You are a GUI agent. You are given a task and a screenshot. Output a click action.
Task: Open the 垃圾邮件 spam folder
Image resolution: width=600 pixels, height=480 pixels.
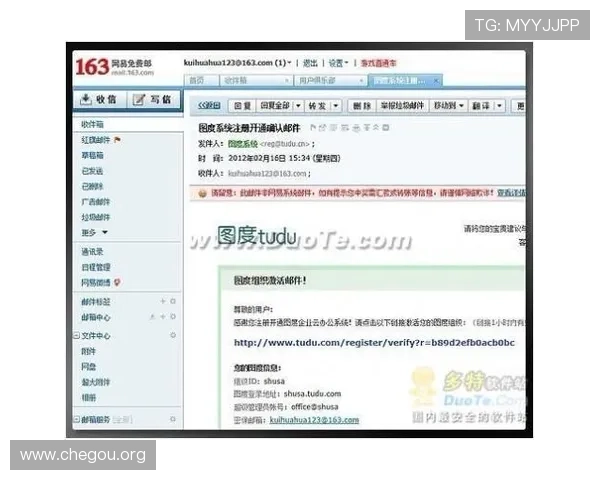(x=96, y=217)
